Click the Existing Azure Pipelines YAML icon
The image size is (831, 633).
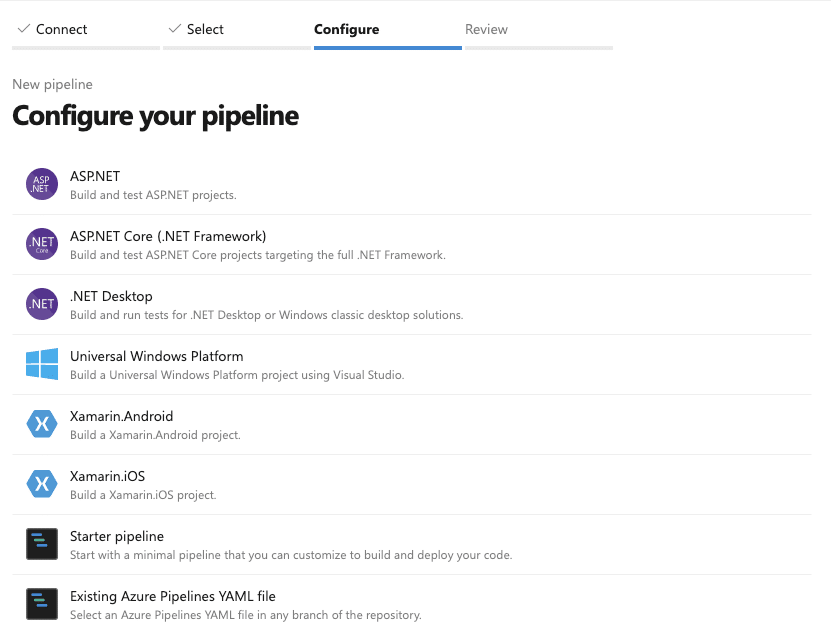(x=42, y=604)
